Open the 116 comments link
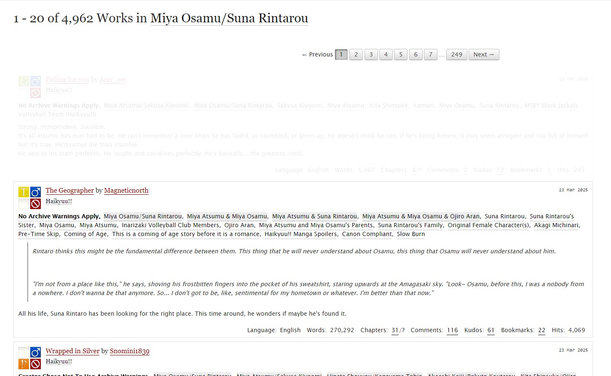The width and height of the screenshot is (611, 376). pyautogui.click(x=452, y=330)
